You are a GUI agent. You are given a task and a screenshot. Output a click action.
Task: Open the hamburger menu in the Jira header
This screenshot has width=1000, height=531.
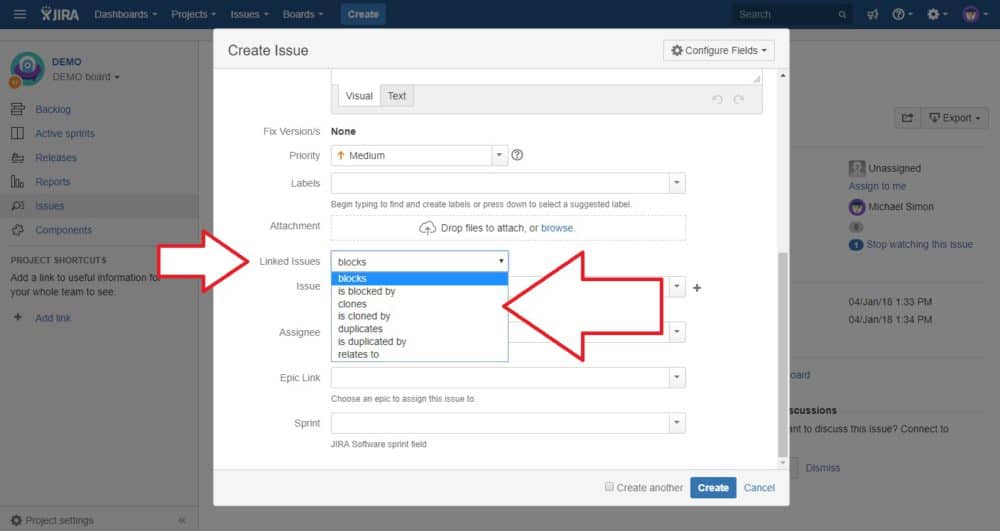tap(20, 14)
